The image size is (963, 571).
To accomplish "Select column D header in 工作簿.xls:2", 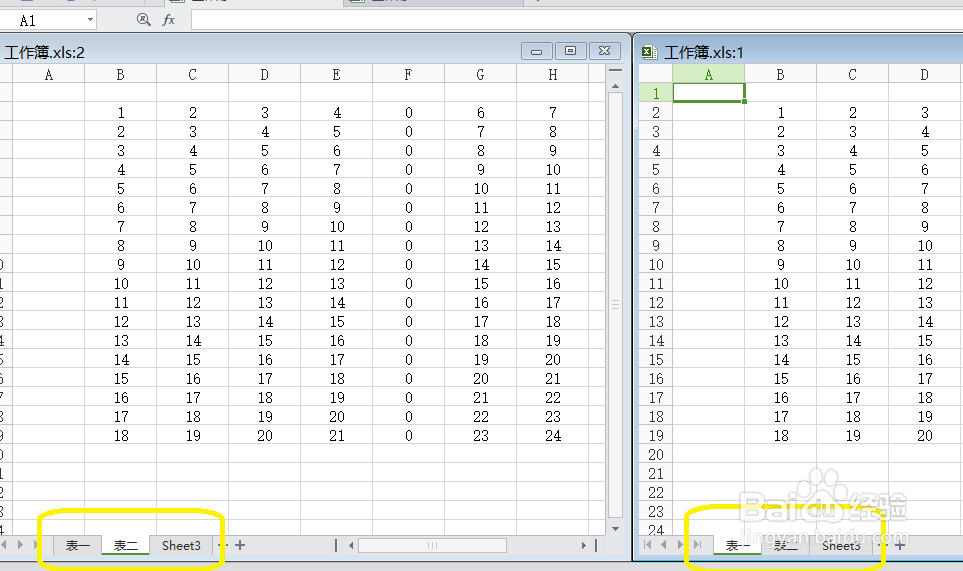I will [264, 74].
